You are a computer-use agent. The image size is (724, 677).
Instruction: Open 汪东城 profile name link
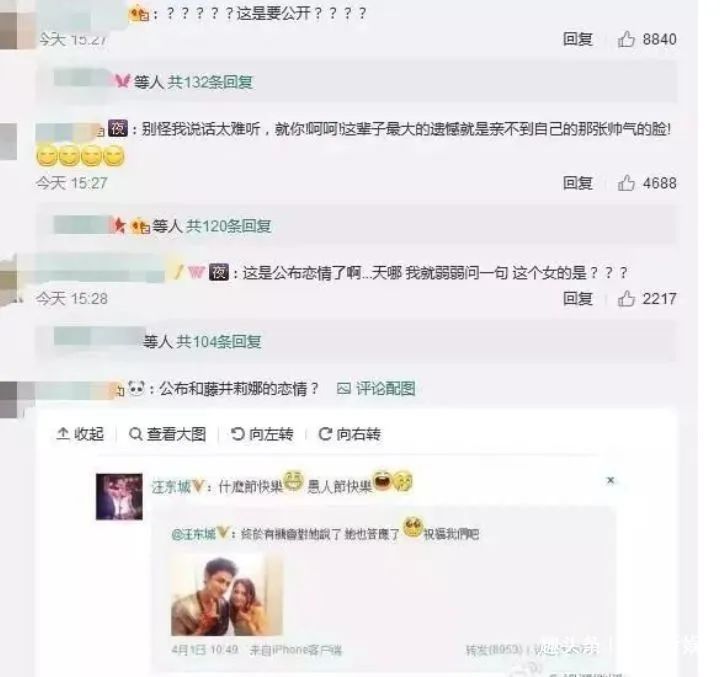click(171, 487)
